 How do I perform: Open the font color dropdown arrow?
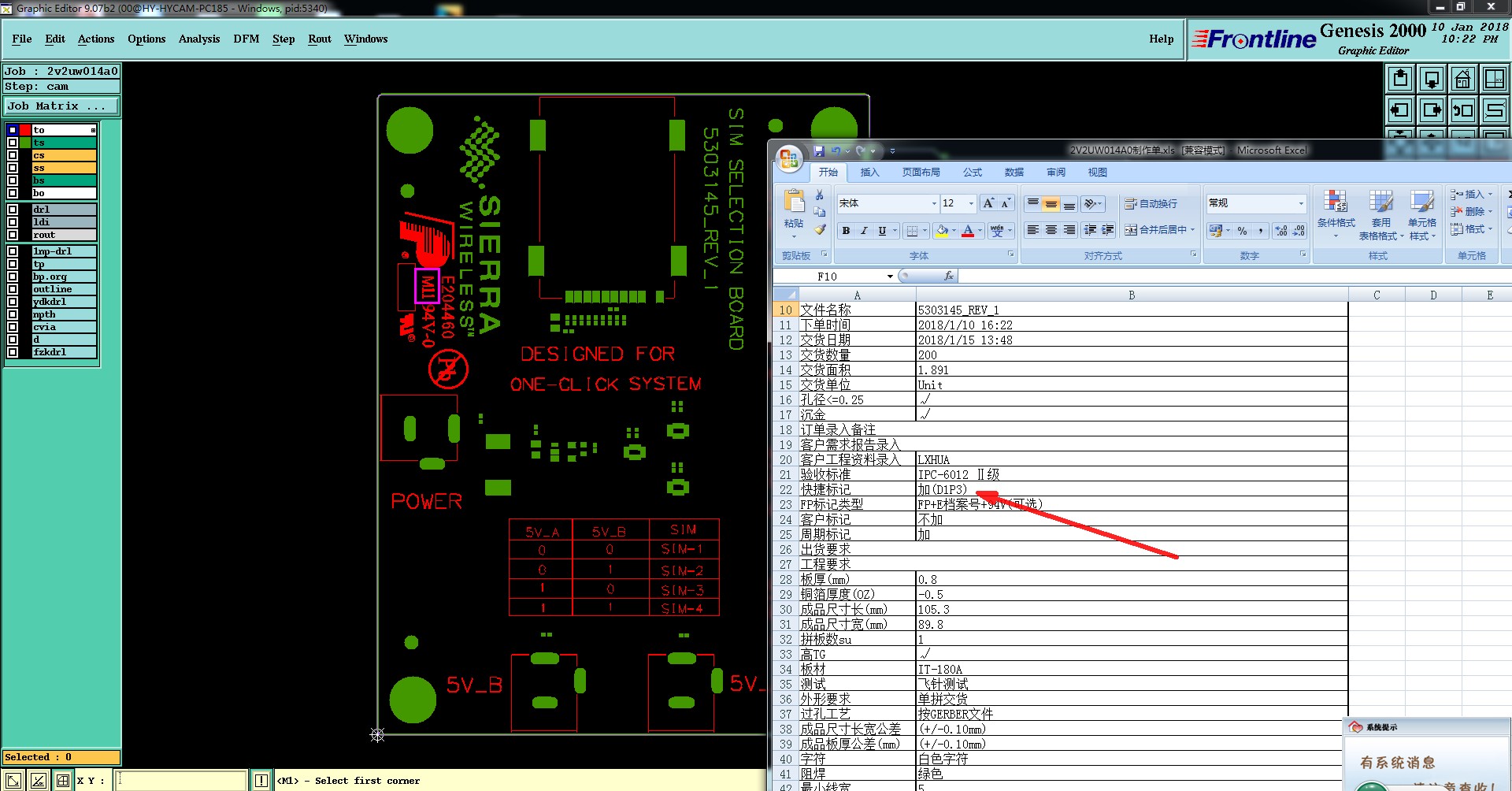click(980, 231)
